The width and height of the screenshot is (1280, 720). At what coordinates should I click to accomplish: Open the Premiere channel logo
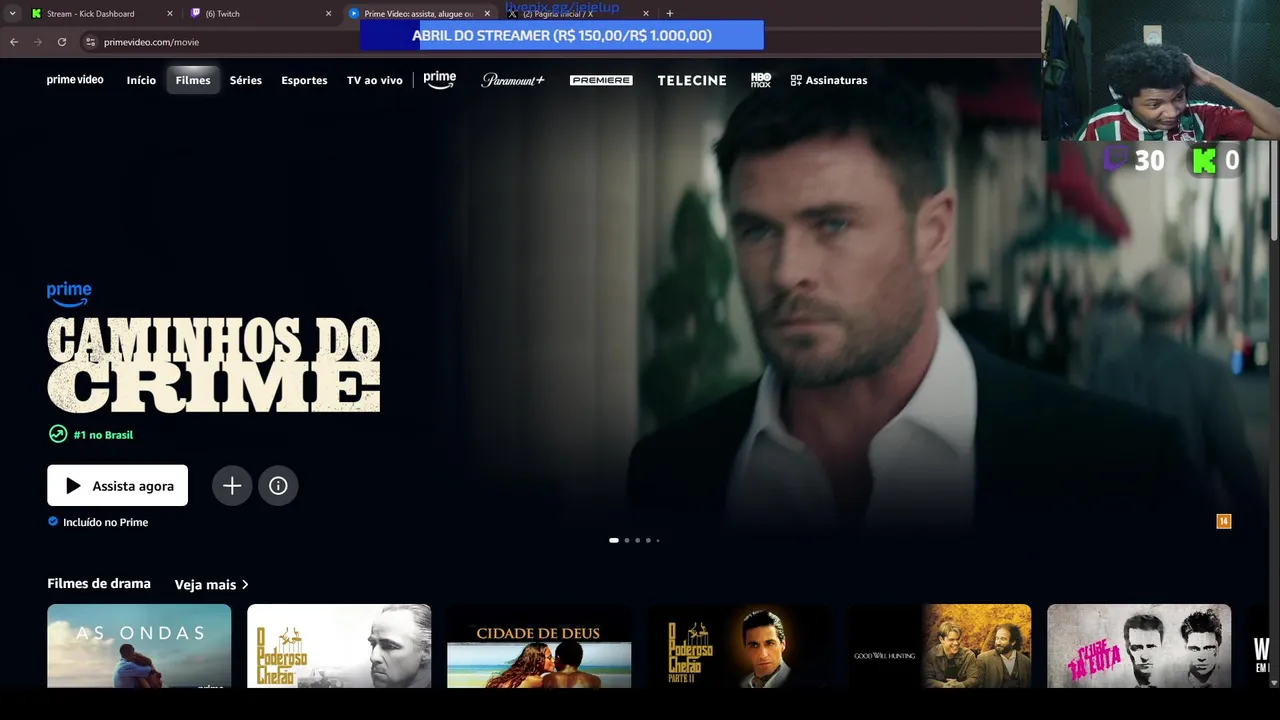click(601, 80)
